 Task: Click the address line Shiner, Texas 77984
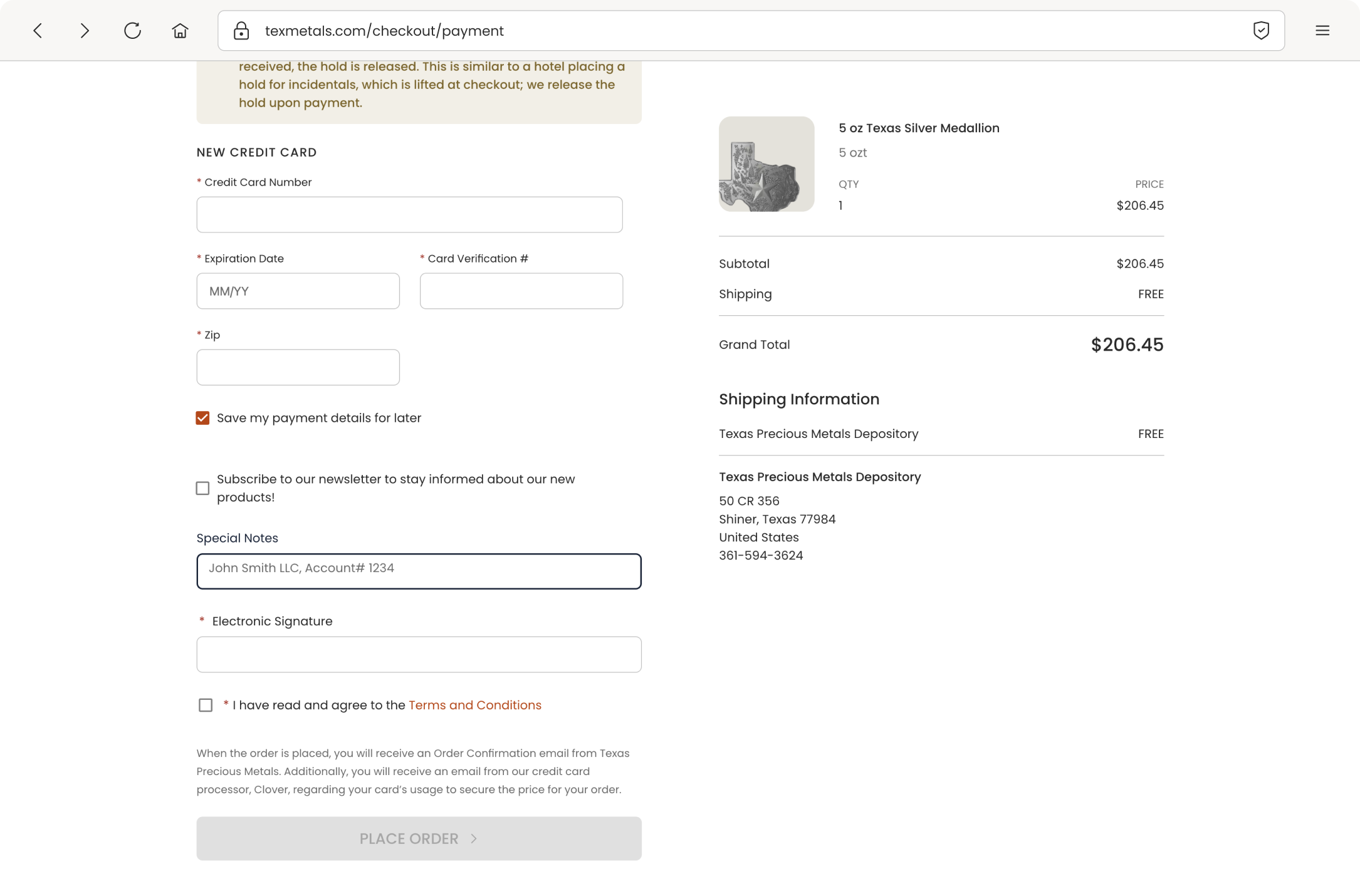click(777, 519)
